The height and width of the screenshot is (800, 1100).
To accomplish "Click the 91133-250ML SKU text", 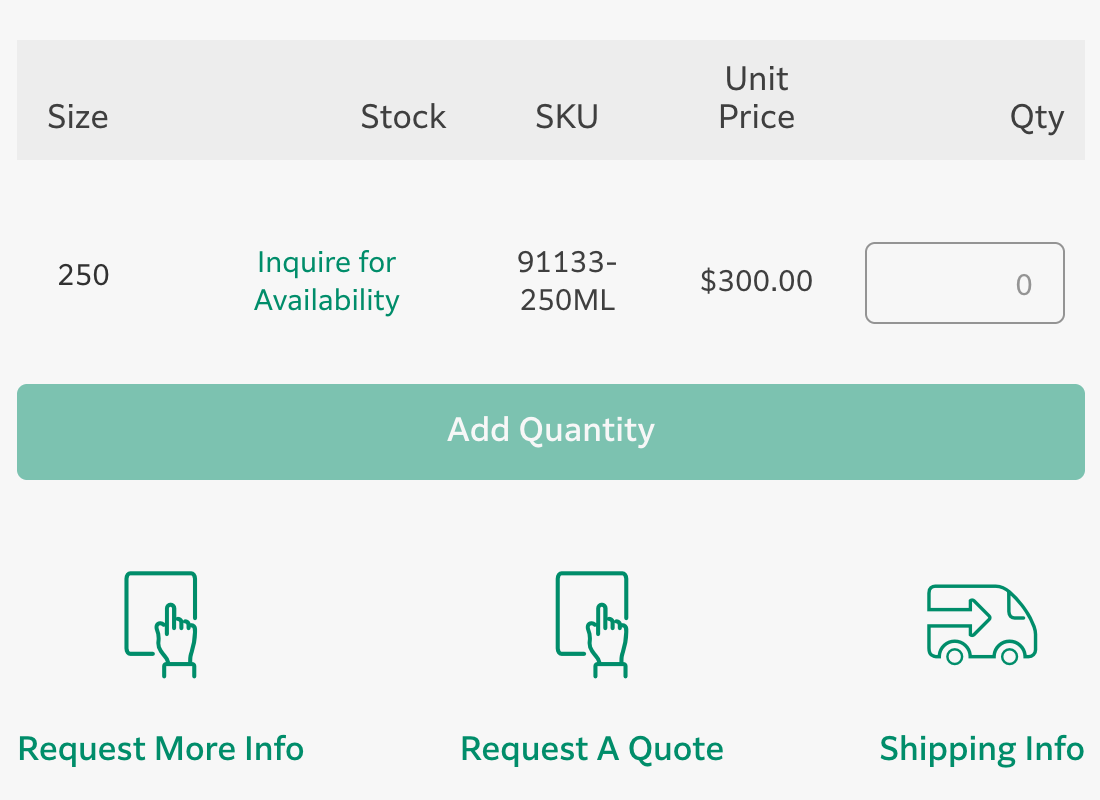I will (x=567, y=281).
